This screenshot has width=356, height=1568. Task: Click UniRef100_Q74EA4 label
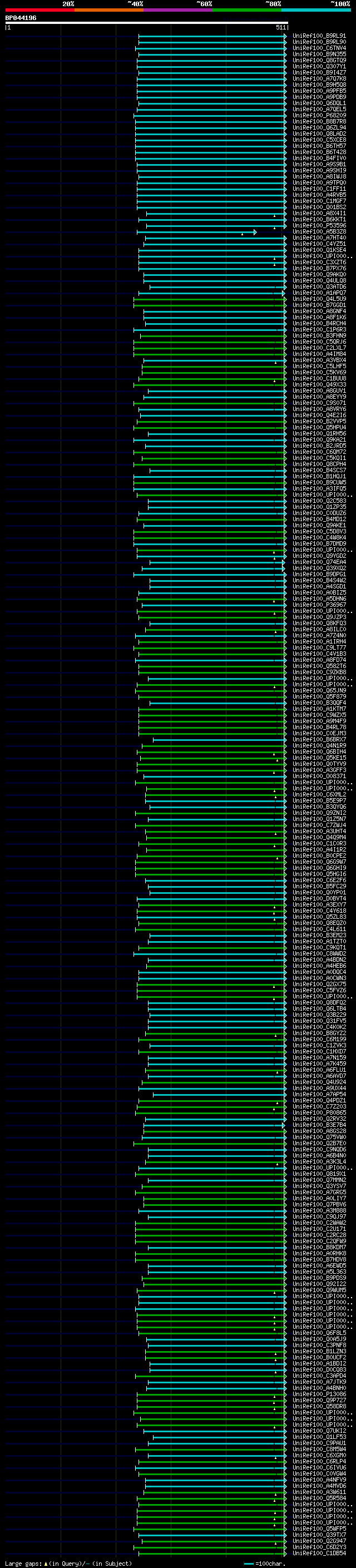point(319,562)
